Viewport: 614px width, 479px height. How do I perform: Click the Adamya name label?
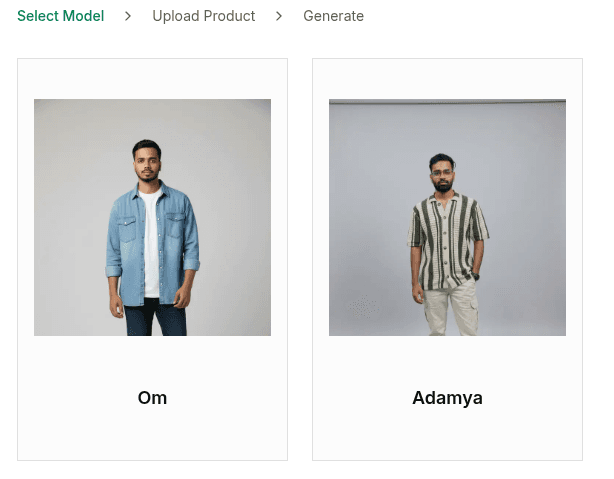(x=447, y=398)
